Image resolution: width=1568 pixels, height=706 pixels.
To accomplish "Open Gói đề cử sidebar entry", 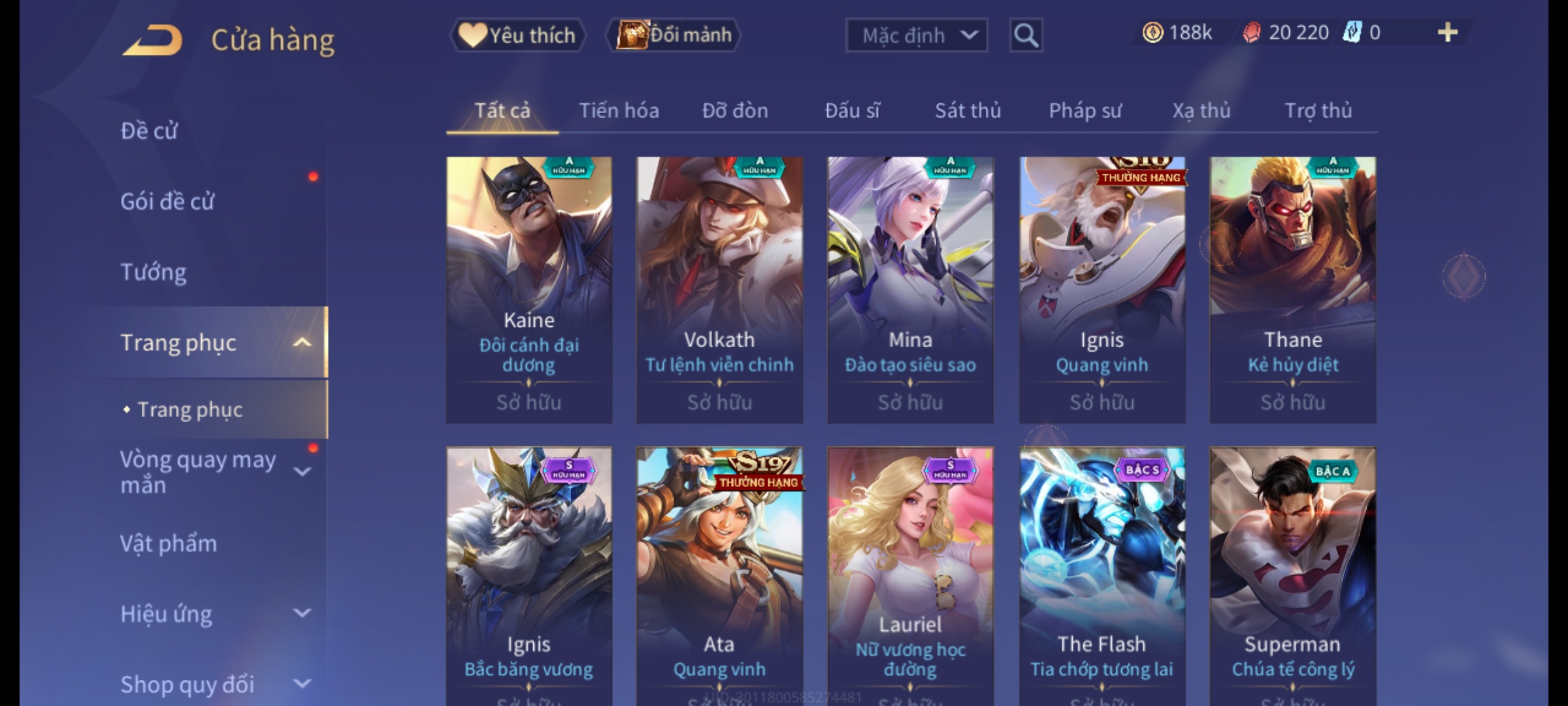I will (x=167, y=201).
